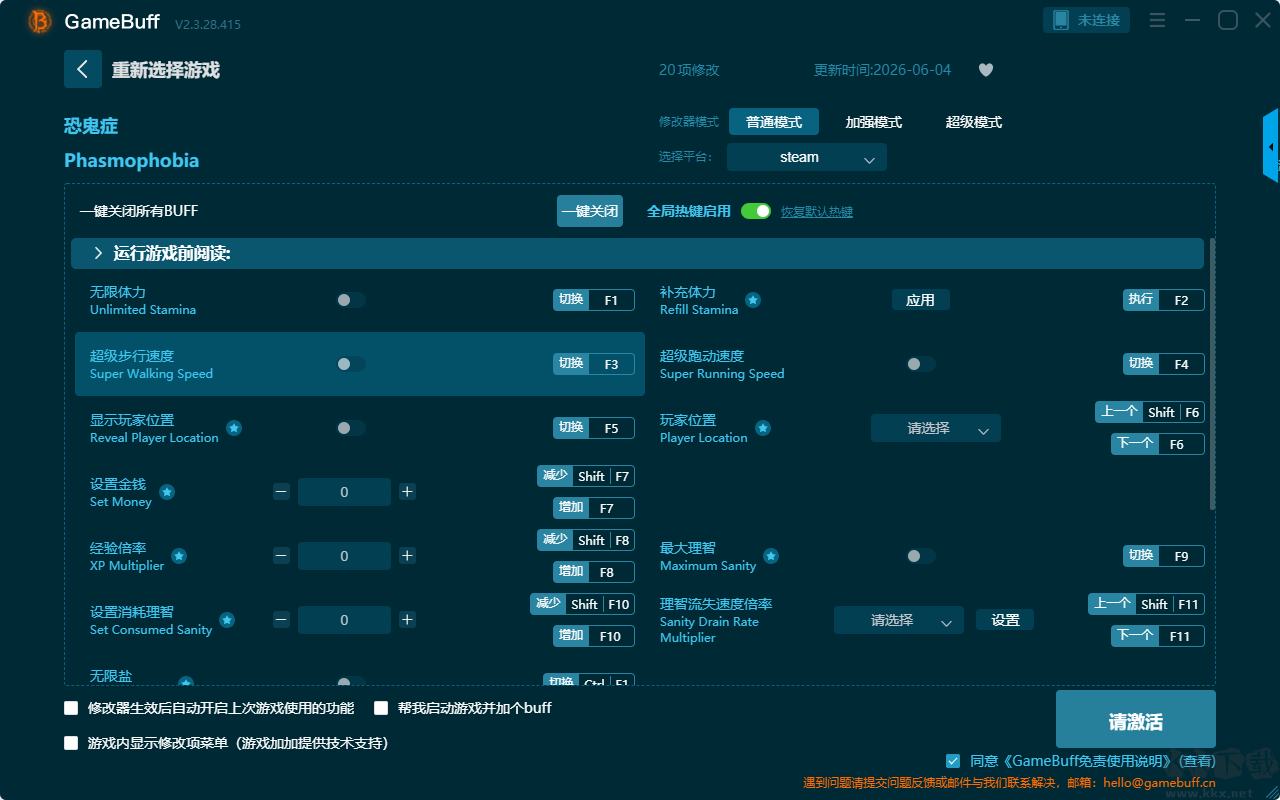Click 设置 button for Sanity Drain Rate

(x=1005, y=620)
